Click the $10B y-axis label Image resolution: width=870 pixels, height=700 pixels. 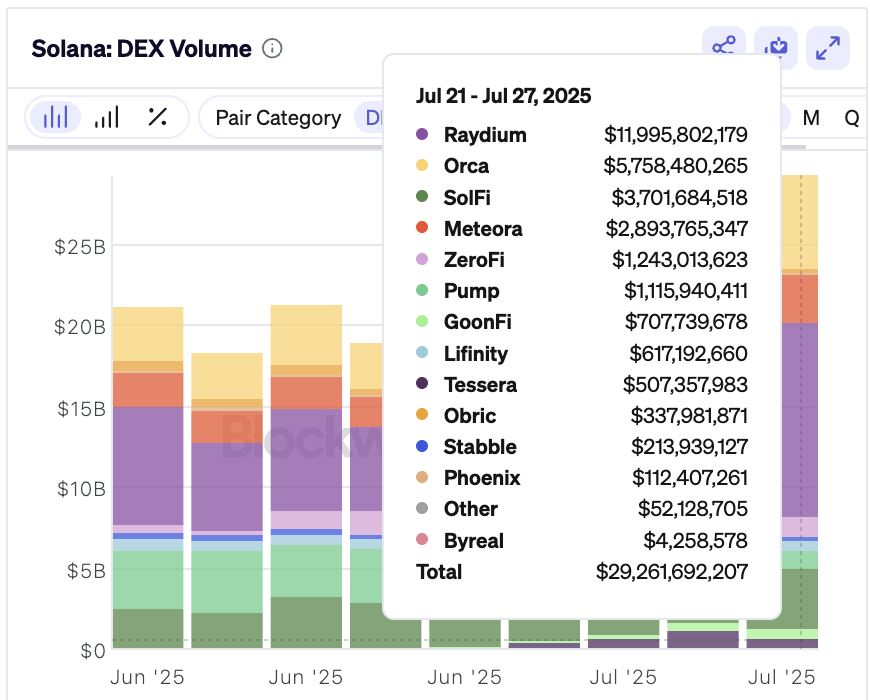coord(82,489)
